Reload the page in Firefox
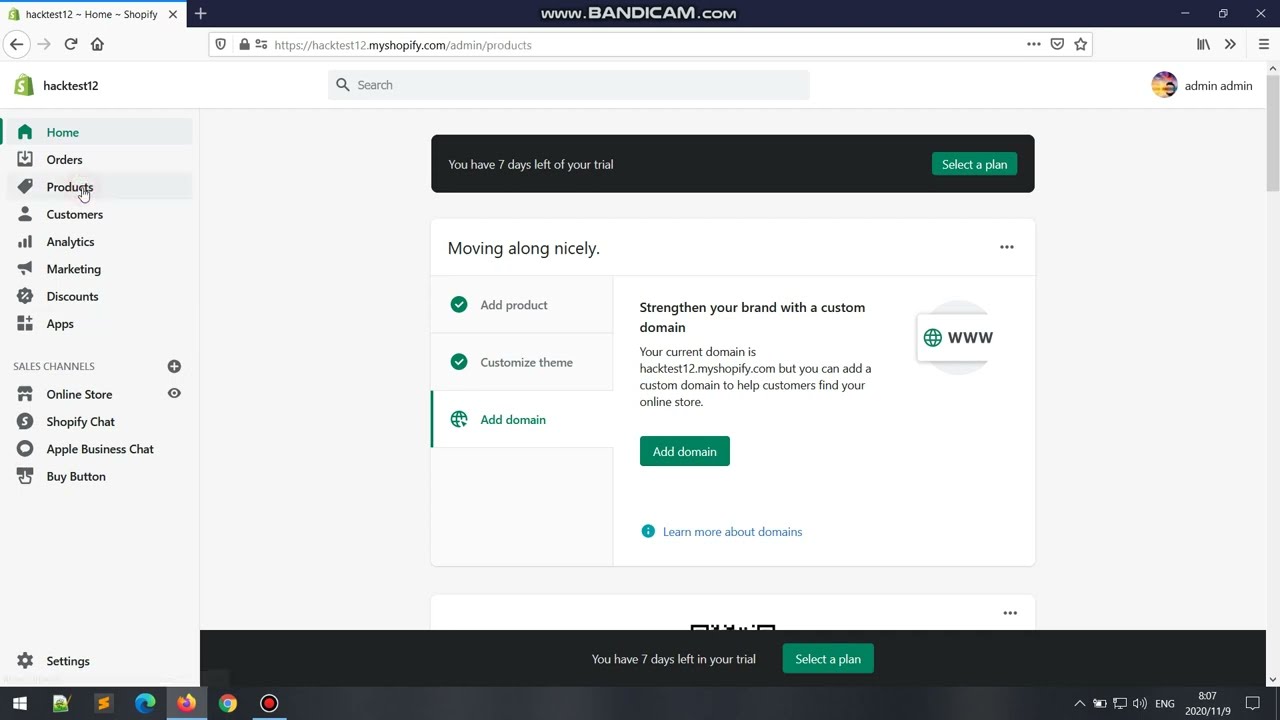The width and height of the screenshot is (1280, 720). coord(71,44)
